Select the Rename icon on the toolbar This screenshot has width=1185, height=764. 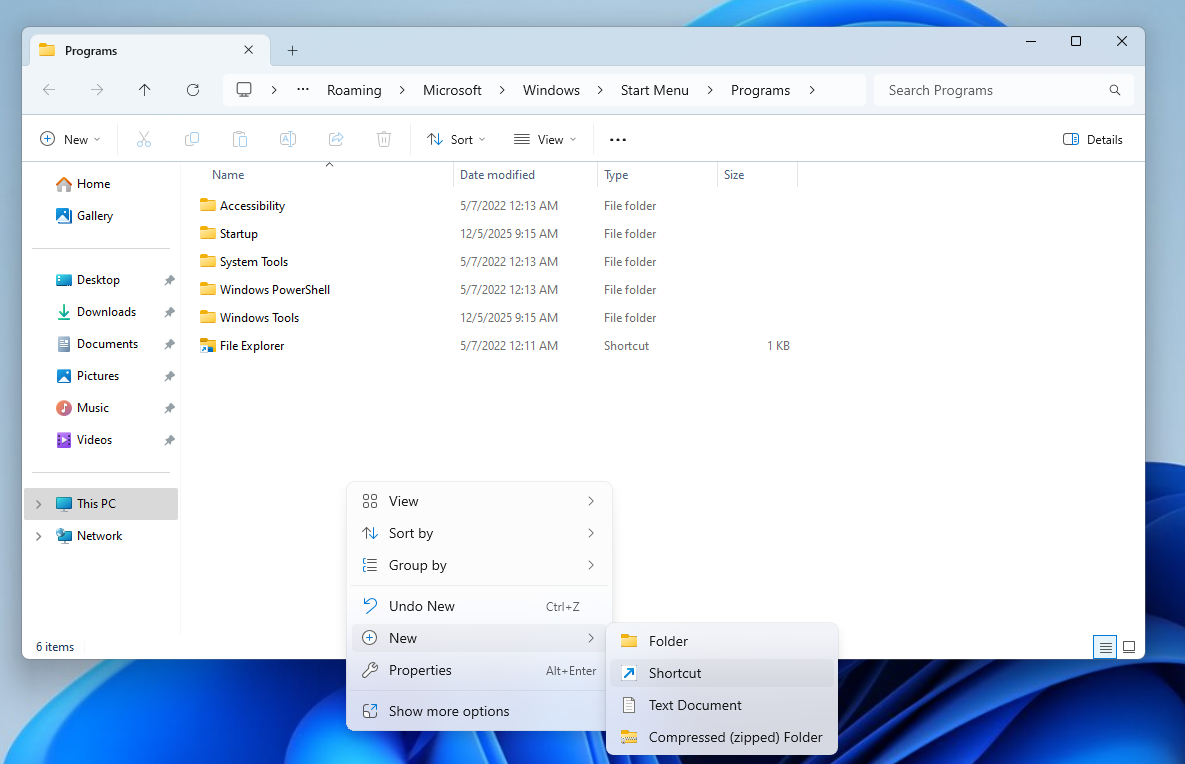[x=288, y=139]
